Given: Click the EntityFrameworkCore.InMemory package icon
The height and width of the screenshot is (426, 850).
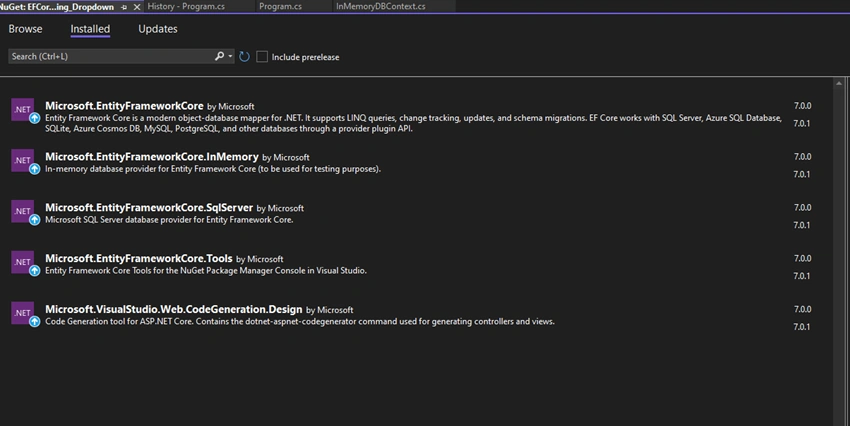Looking at the screenshot, I should [23, 160].
